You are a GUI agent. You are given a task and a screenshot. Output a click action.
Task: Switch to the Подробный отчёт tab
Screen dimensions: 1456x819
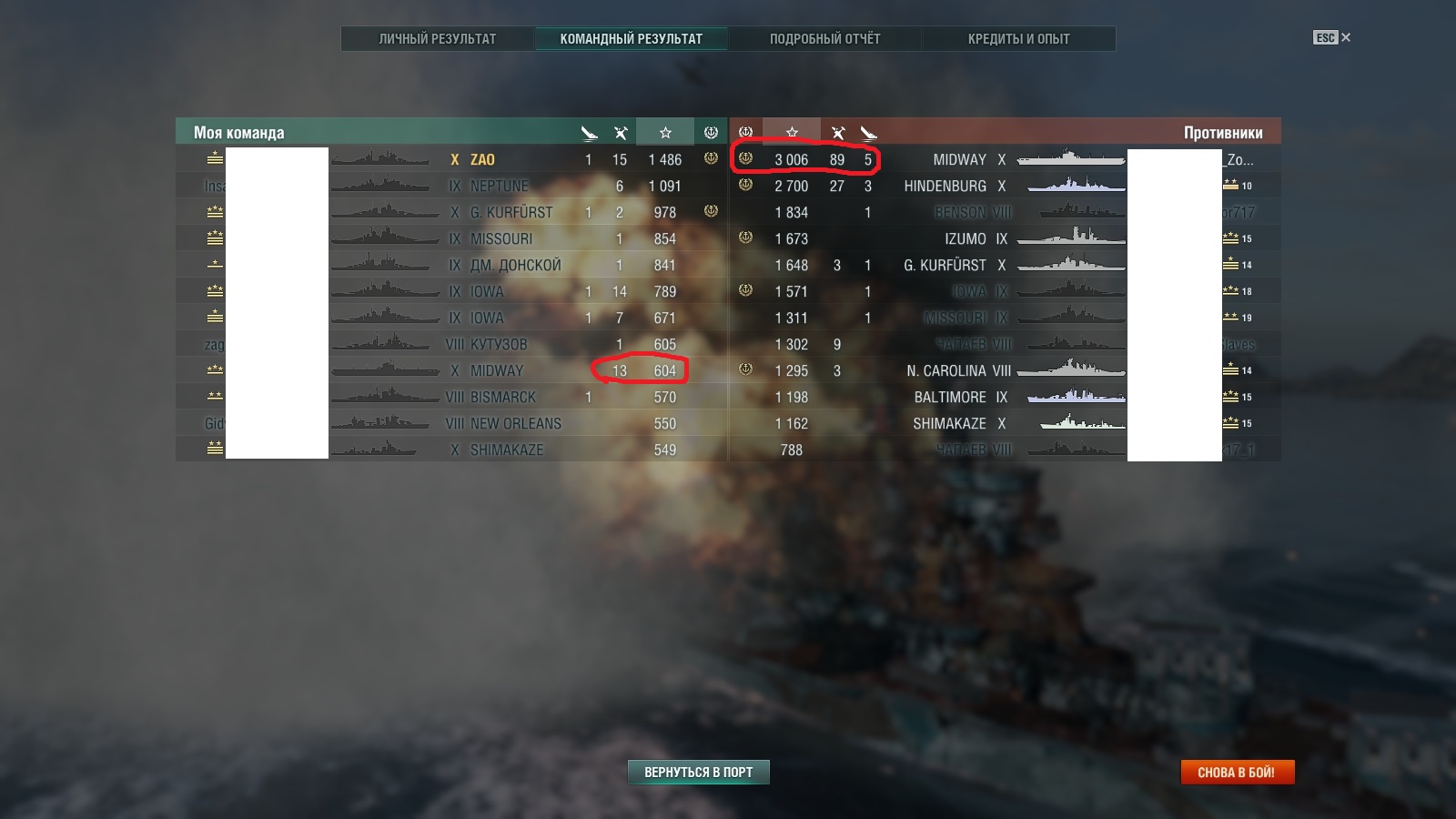(x=824, y=38)
